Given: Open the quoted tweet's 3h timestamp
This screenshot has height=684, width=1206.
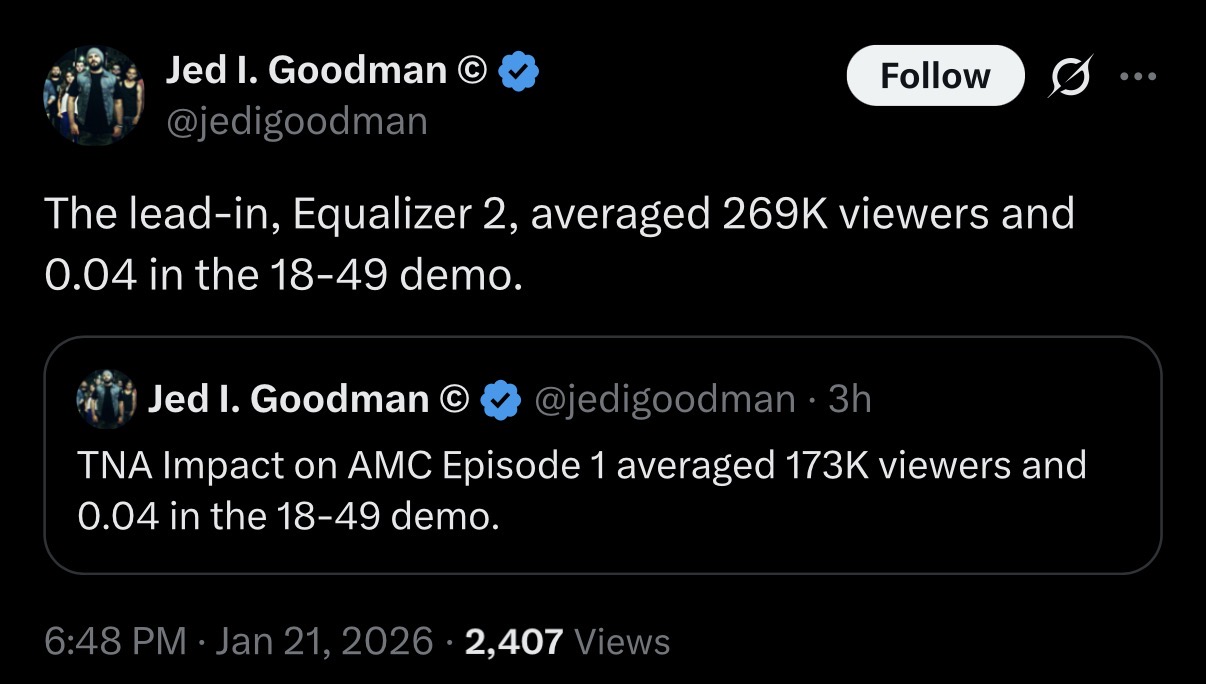Looking at the screenshot, I should (x=850, y=399).
